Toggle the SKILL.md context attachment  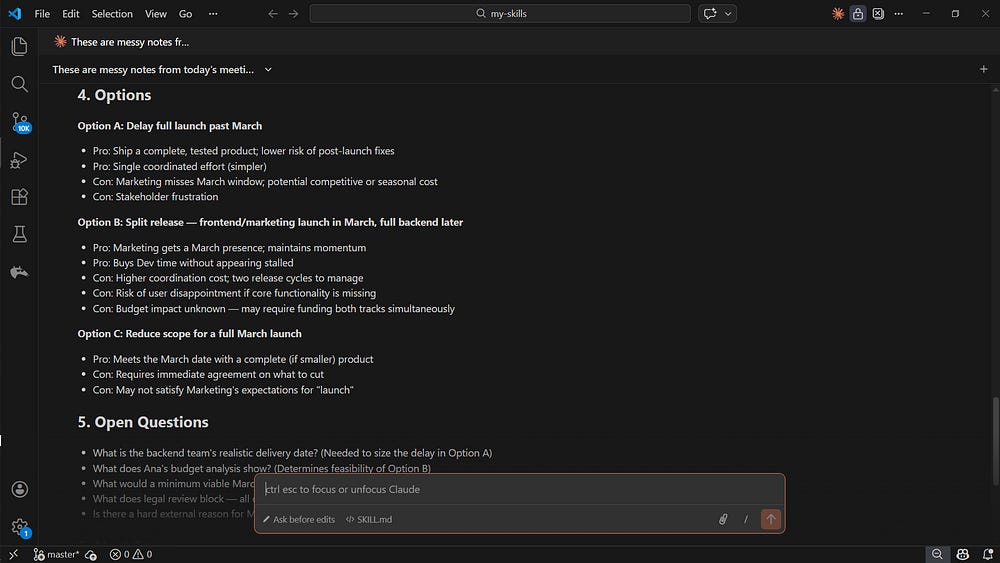(369, 519)
